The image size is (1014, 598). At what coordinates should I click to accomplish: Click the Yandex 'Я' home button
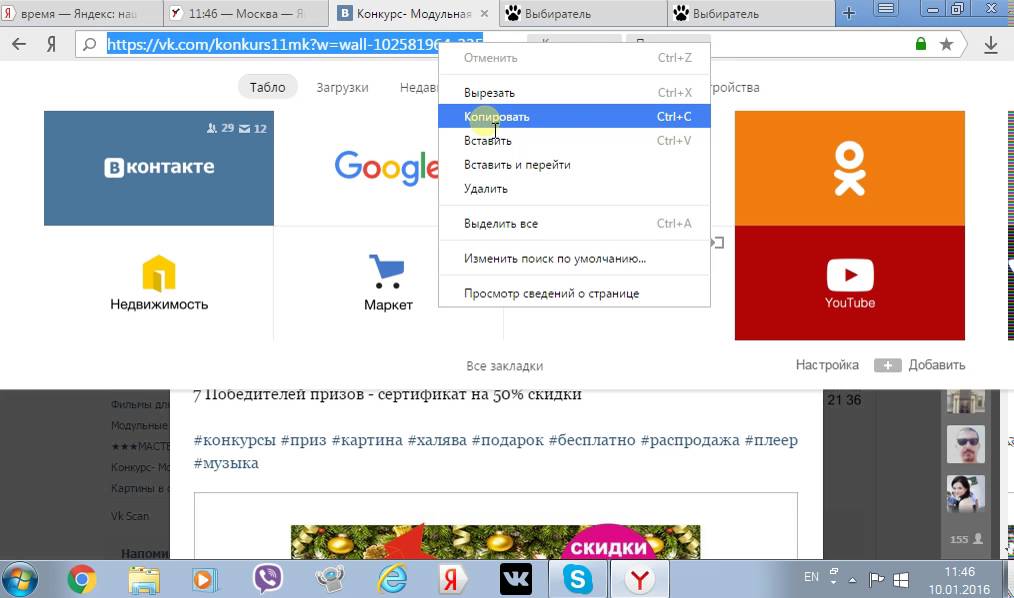tap(51, 44)
